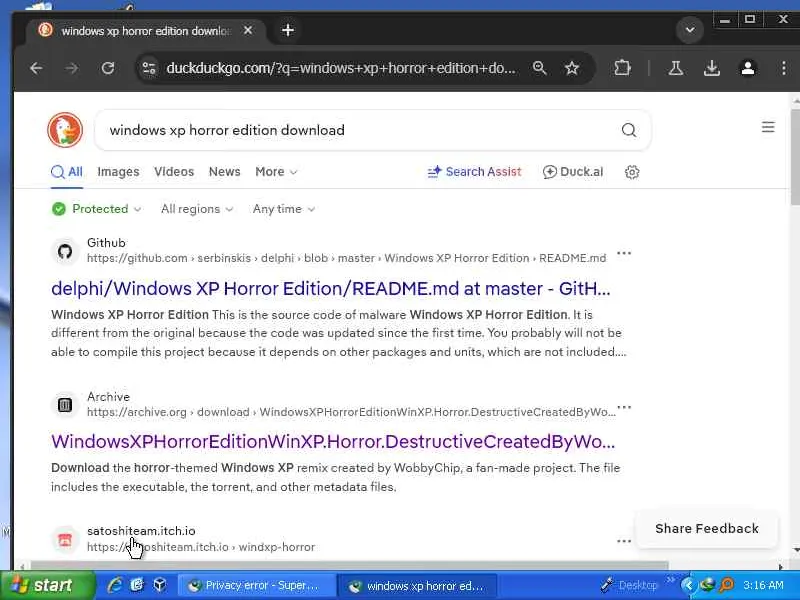The height and width of the screenshot is (600, 800).
Task: Expand the More dropdown
Action: (x=276, y=172)
